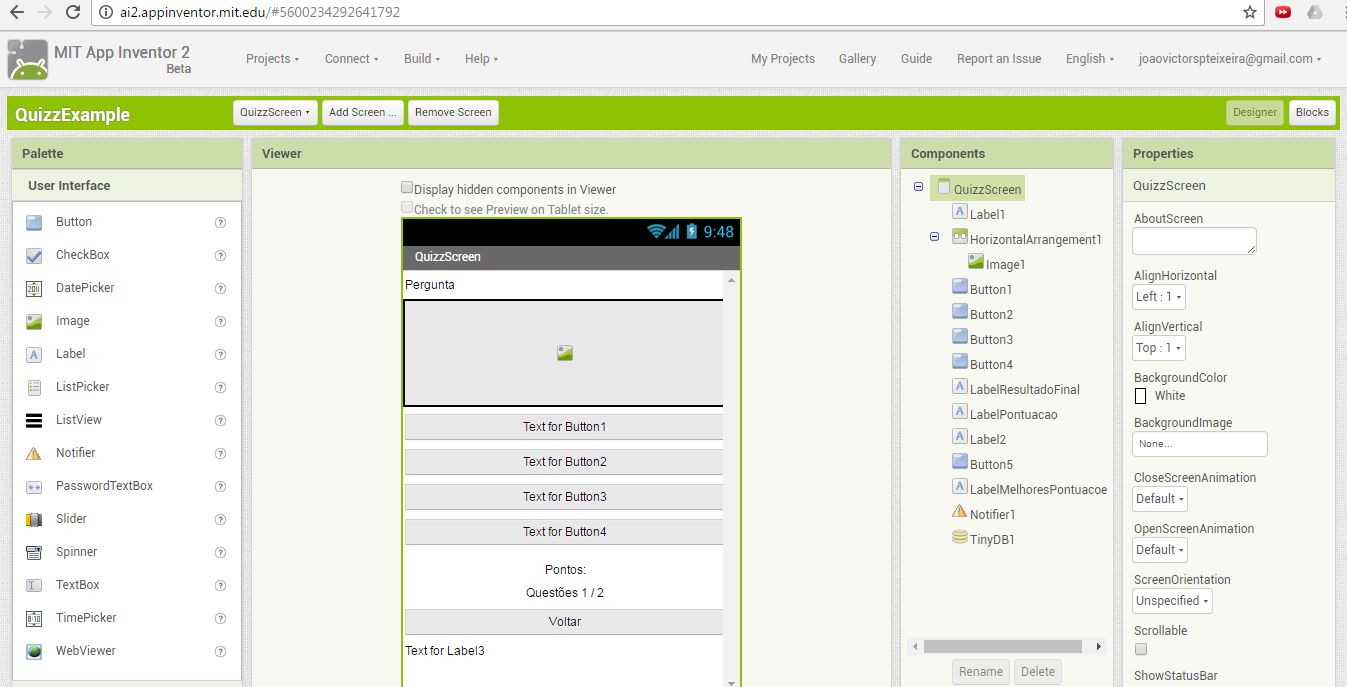
Task: Switch to the Designer view
Action: point(1255,112)
